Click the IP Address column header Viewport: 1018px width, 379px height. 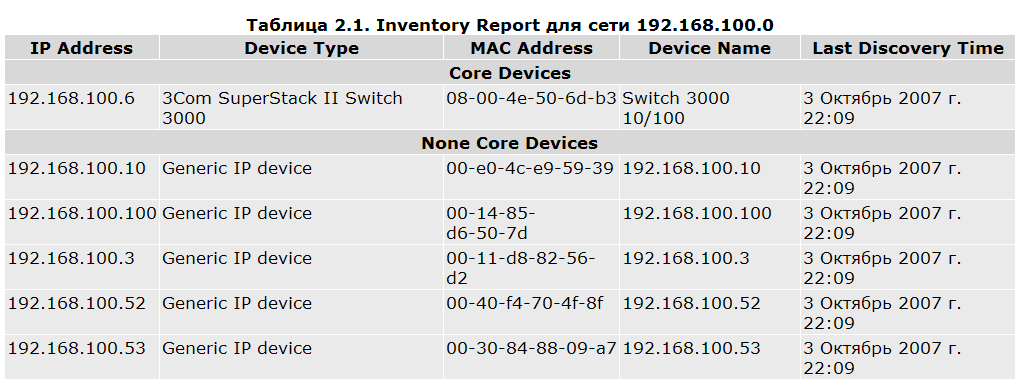pos(81,48)
